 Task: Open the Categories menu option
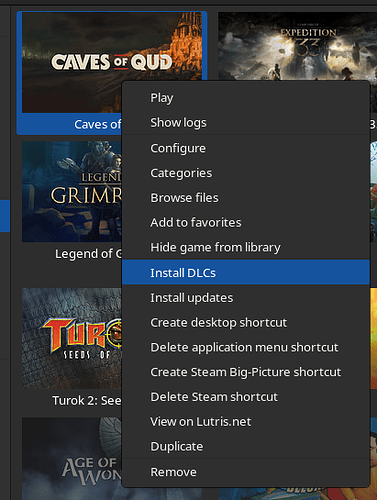pyautogui.click(x=246, y=173)
